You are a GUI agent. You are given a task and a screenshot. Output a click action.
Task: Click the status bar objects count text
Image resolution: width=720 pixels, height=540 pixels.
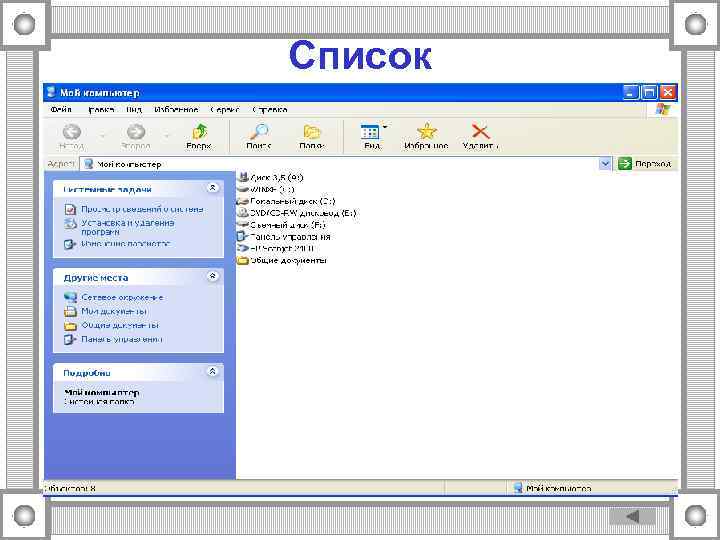pos(71,489)
